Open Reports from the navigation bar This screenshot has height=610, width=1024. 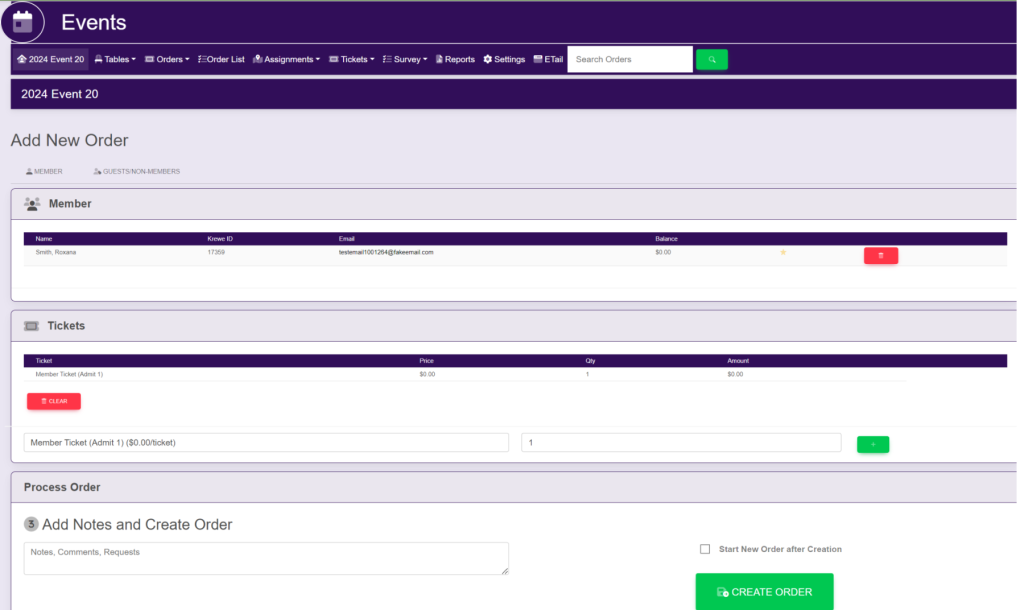[455, 60]
